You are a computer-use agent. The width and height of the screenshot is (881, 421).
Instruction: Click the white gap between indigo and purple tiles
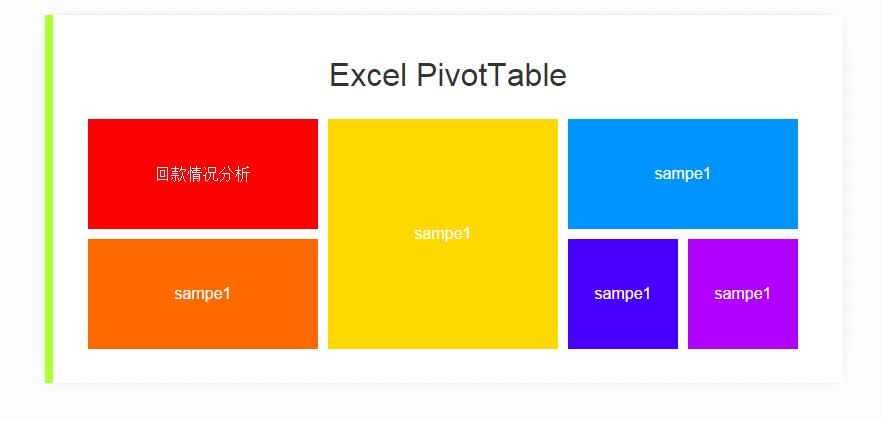(683, 293)
